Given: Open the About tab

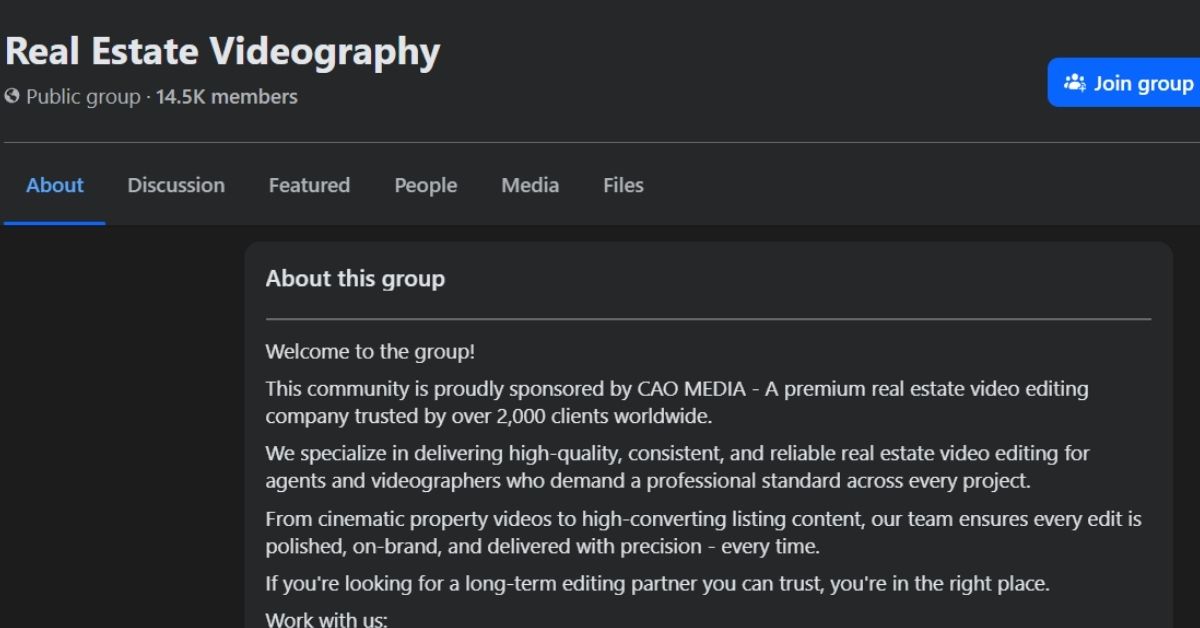Looking at the screenshot, I should coord(55,185).
